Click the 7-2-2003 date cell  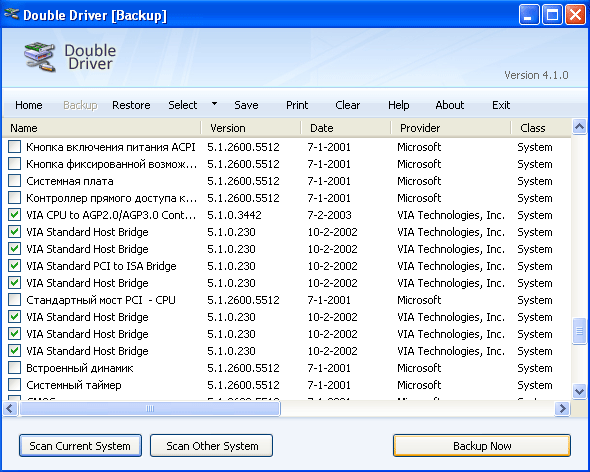pos(329,215)
